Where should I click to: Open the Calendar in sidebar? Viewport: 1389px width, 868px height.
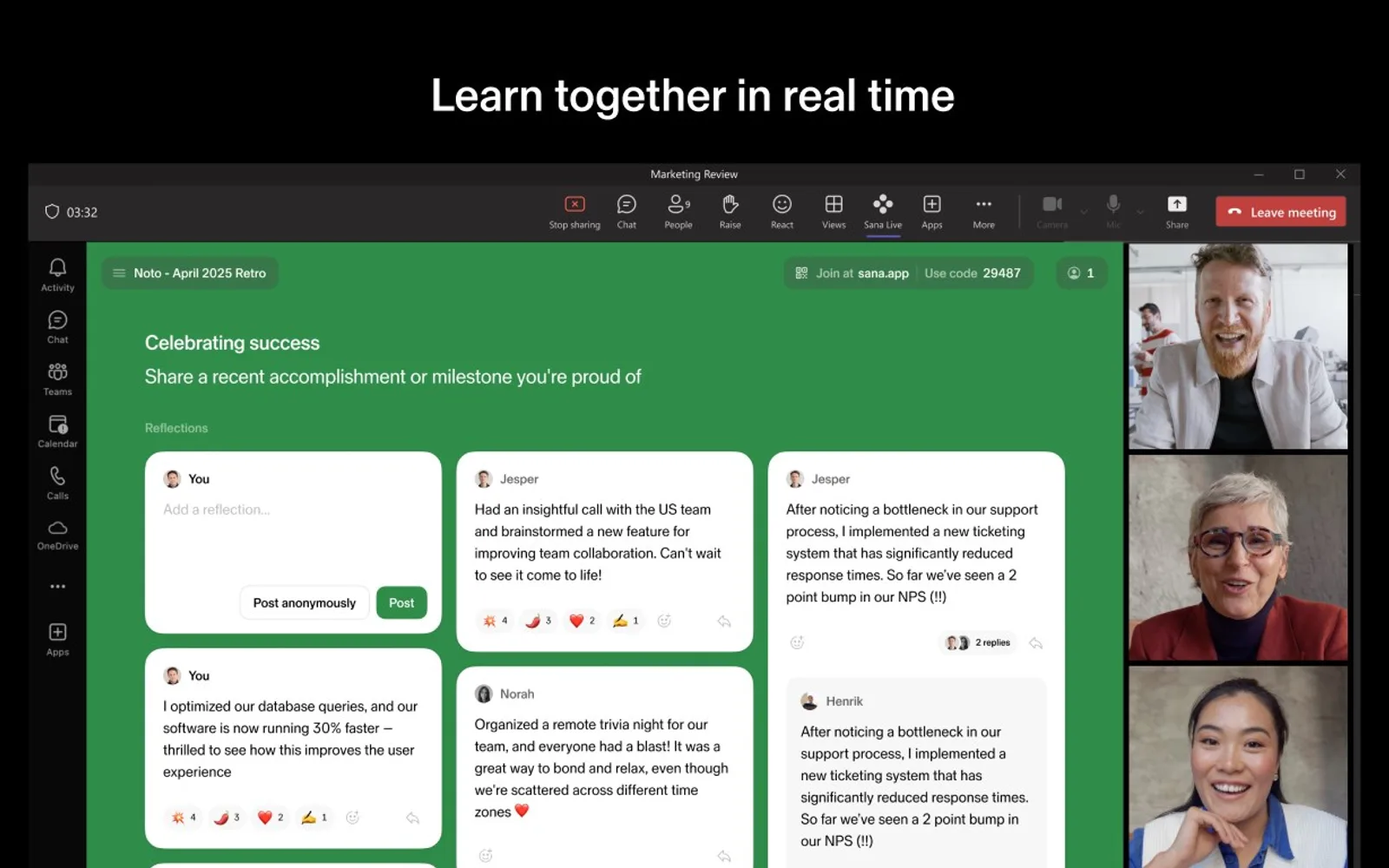tap(57, 431)
